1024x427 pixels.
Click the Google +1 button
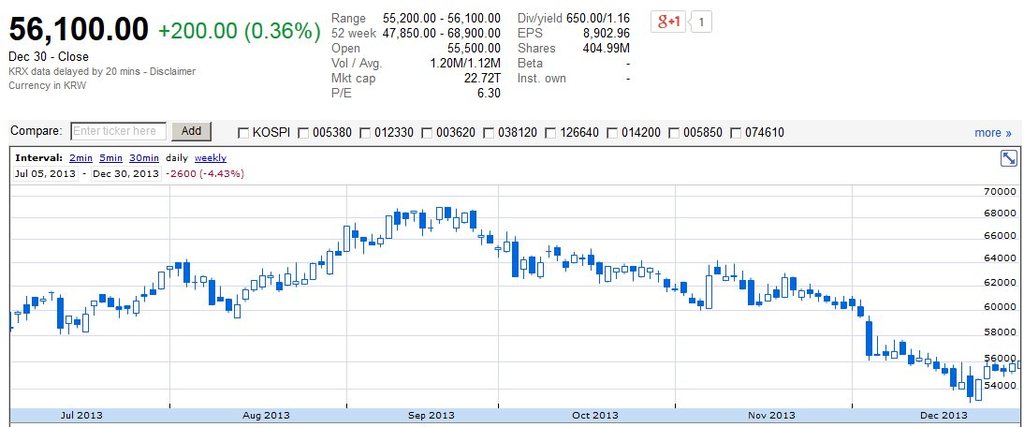click(668, 22)
